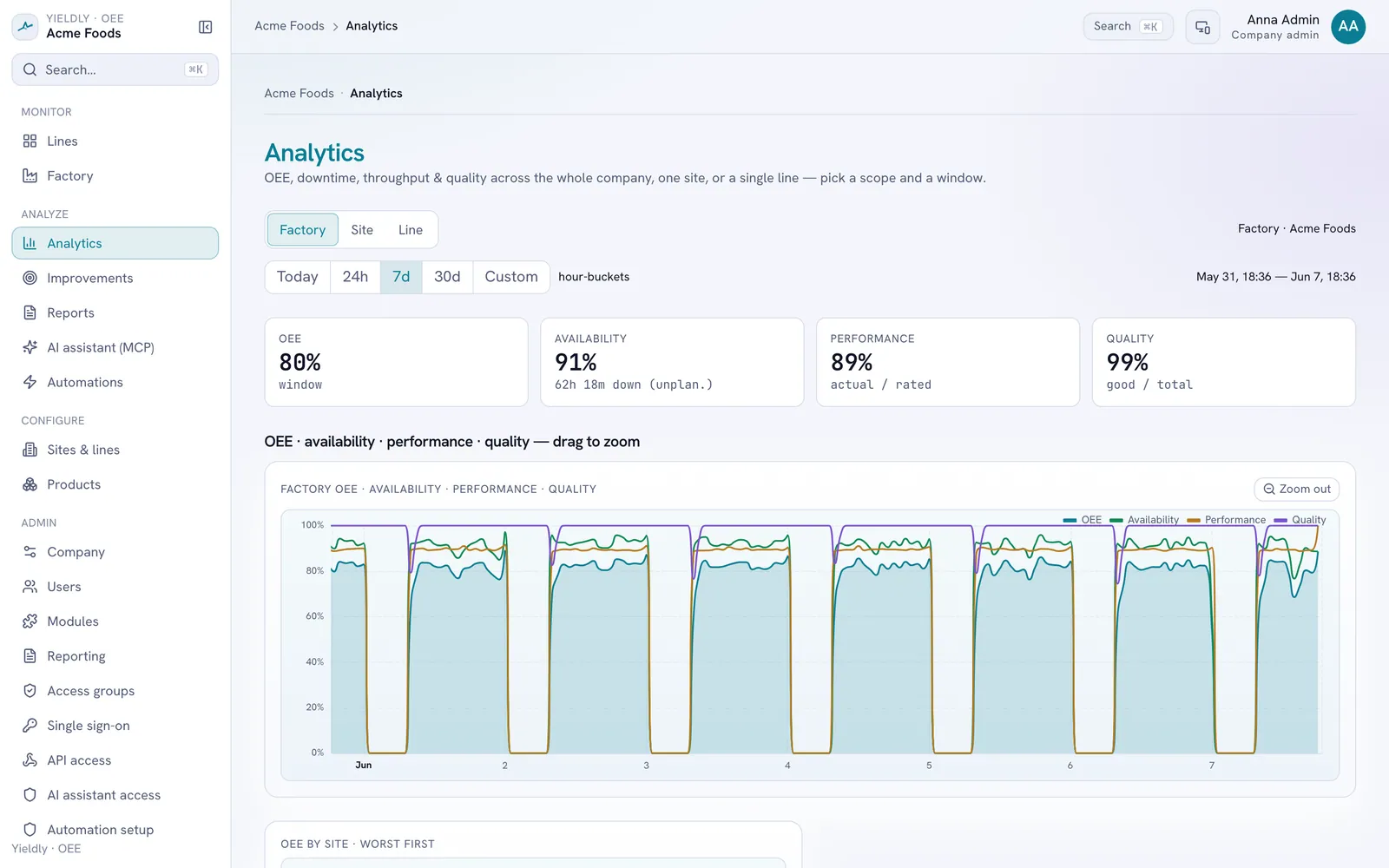Click the Reporting document icon

[x=30, y=656]
